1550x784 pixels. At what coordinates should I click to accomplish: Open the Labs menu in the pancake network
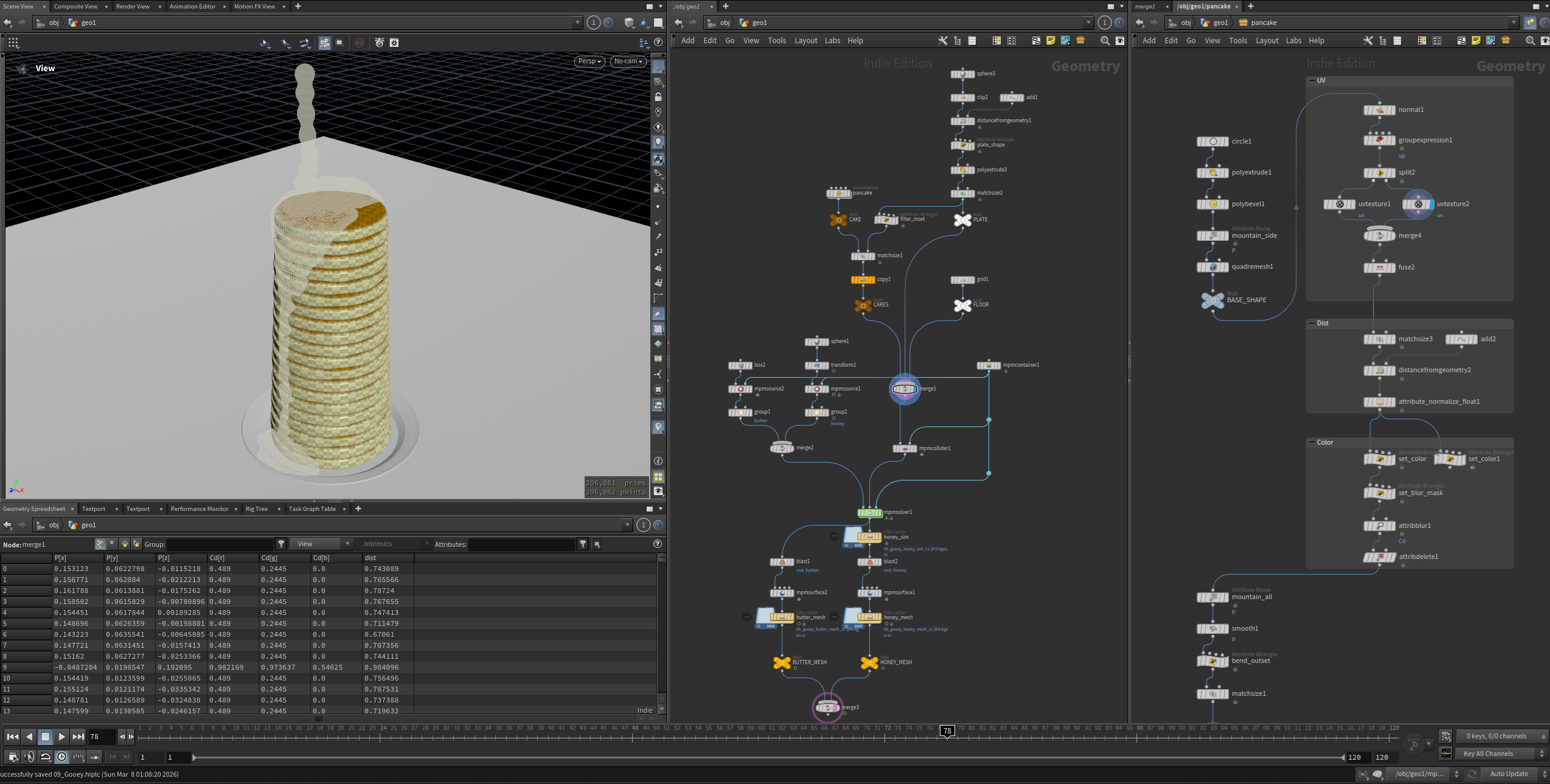pyautogui.click(x=1293, y=41)
